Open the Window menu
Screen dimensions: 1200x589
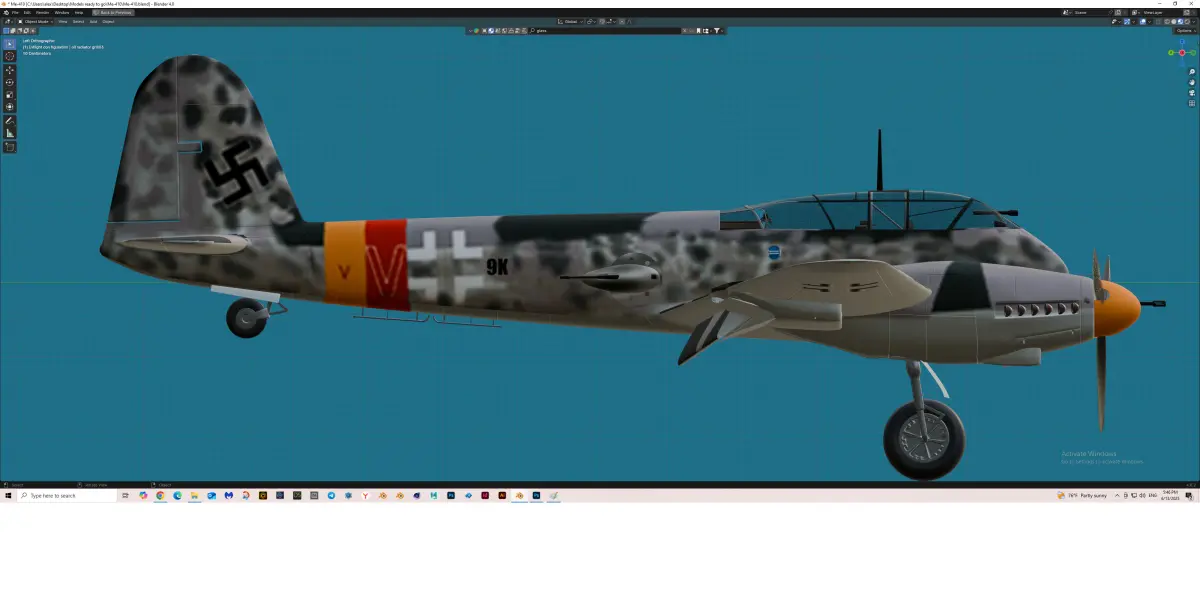61,12
